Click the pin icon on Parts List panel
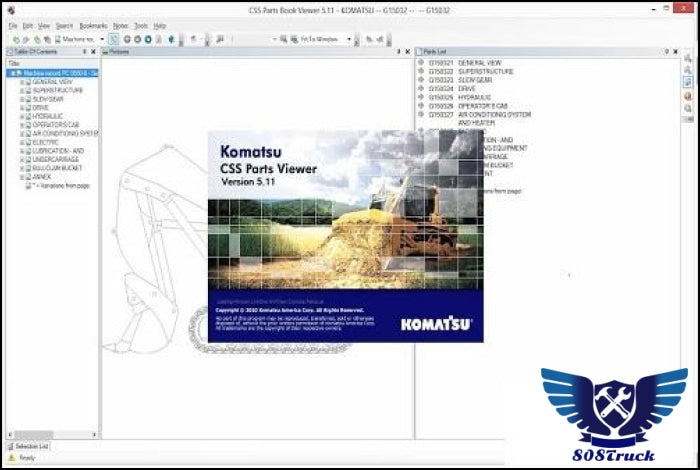700x470 pixels. click(668, 50)
